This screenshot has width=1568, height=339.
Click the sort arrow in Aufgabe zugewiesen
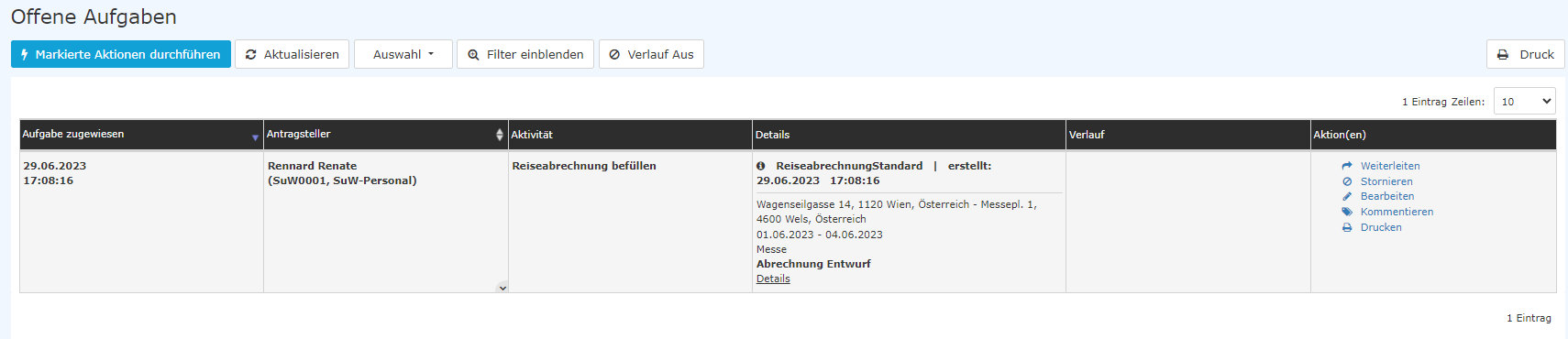click(255, 137)
